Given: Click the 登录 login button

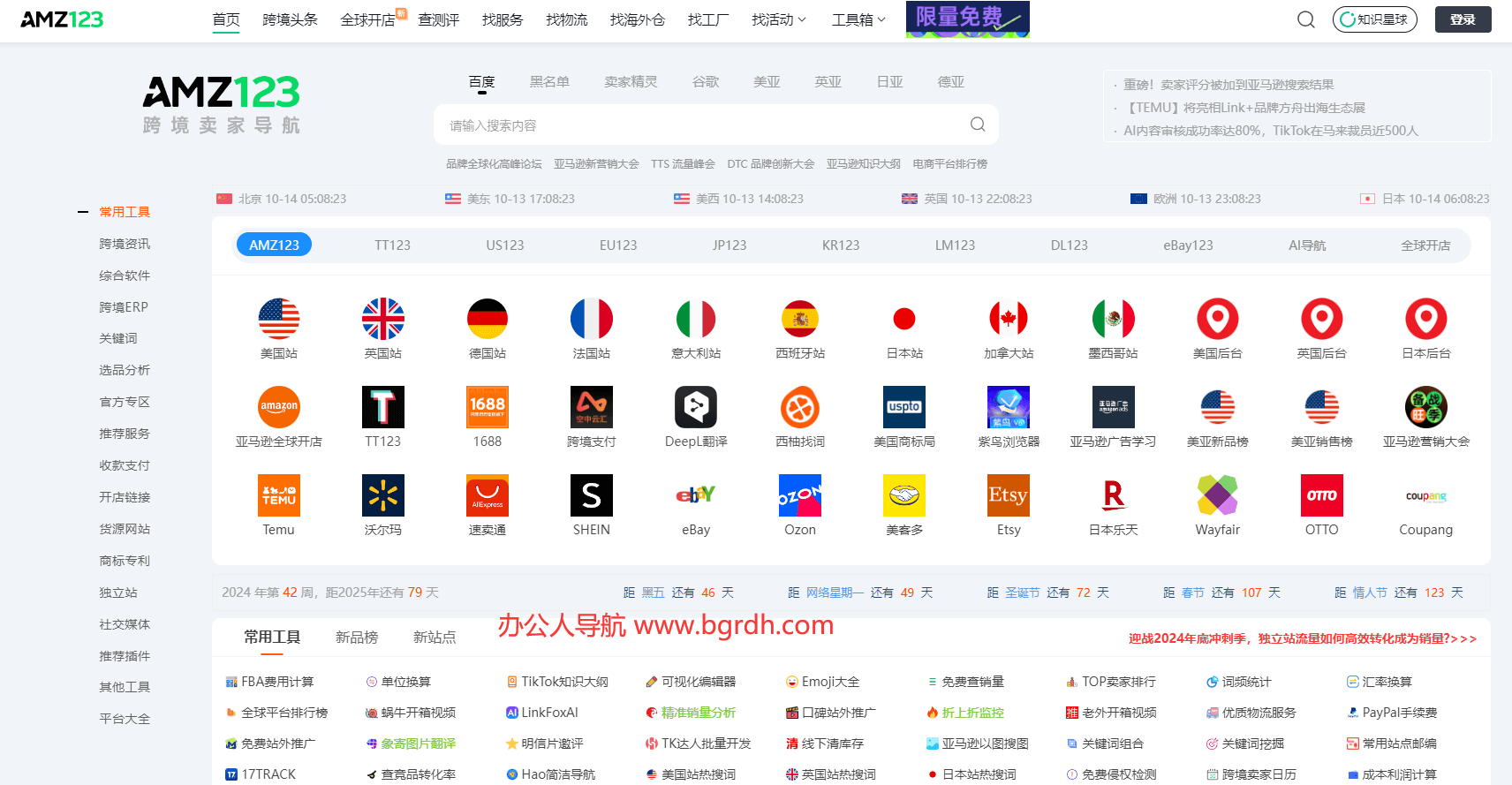Looking at the screenshot, I should tap(1463, 19).
